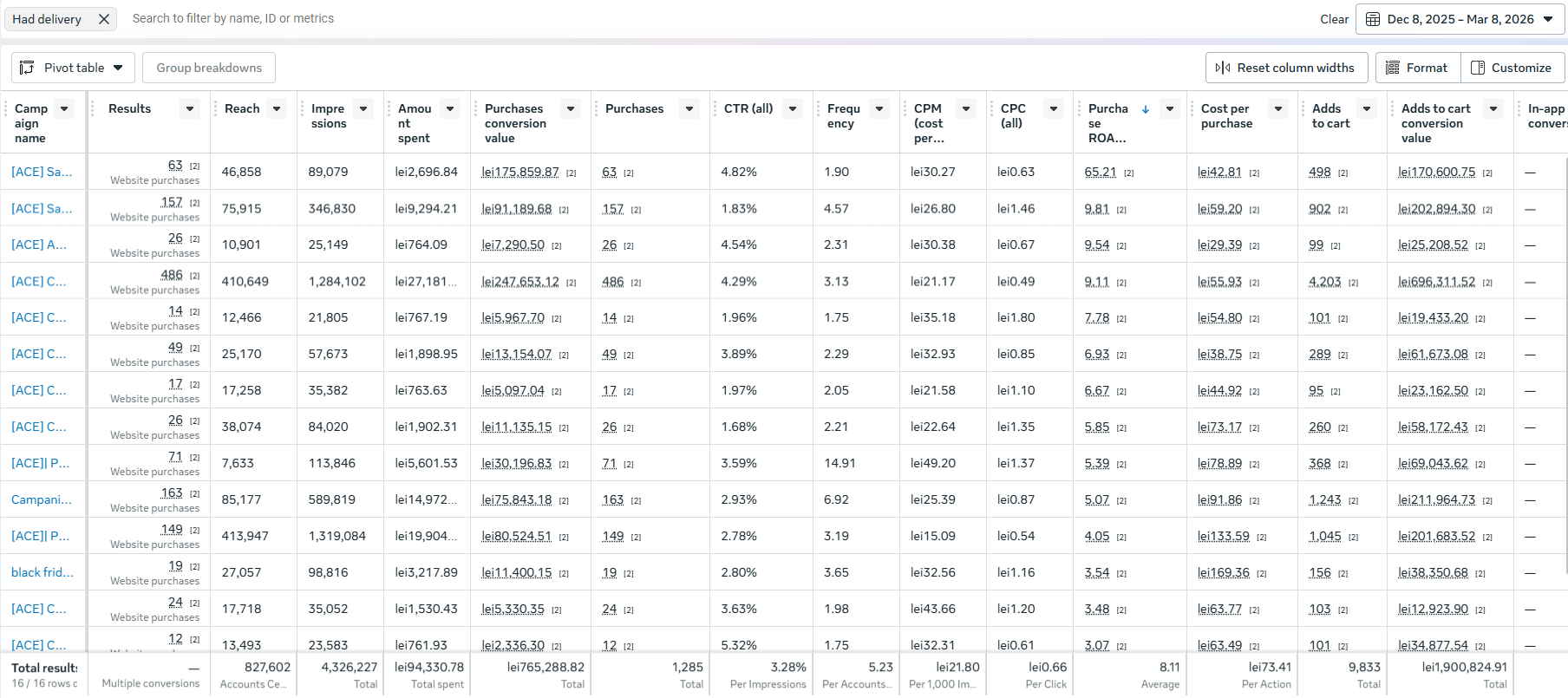Open the Format options
This screenshot has width=1568, height=698.
pyautogui.click(x=1417, y=68)
